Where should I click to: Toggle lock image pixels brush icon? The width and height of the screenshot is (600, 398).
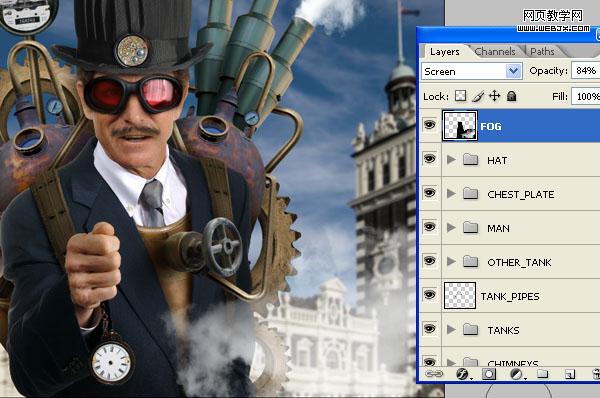tap(478, 96)
